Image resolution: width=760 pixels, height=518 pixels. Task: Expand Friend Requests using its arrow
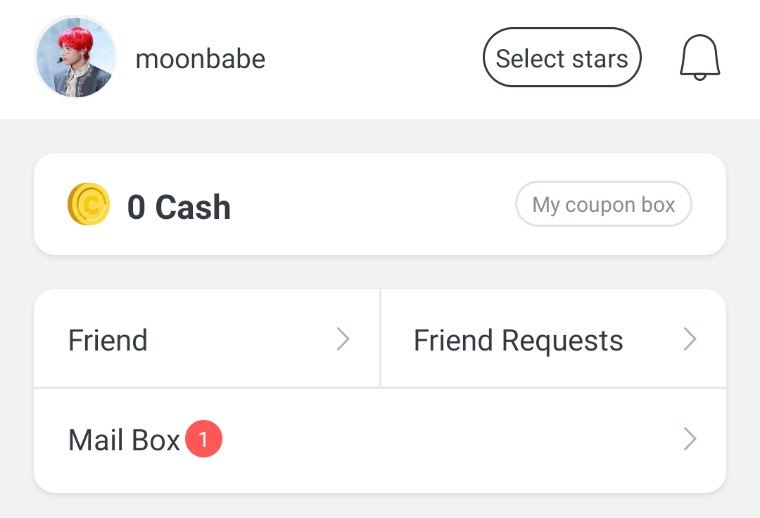click(x=689, y=340)
